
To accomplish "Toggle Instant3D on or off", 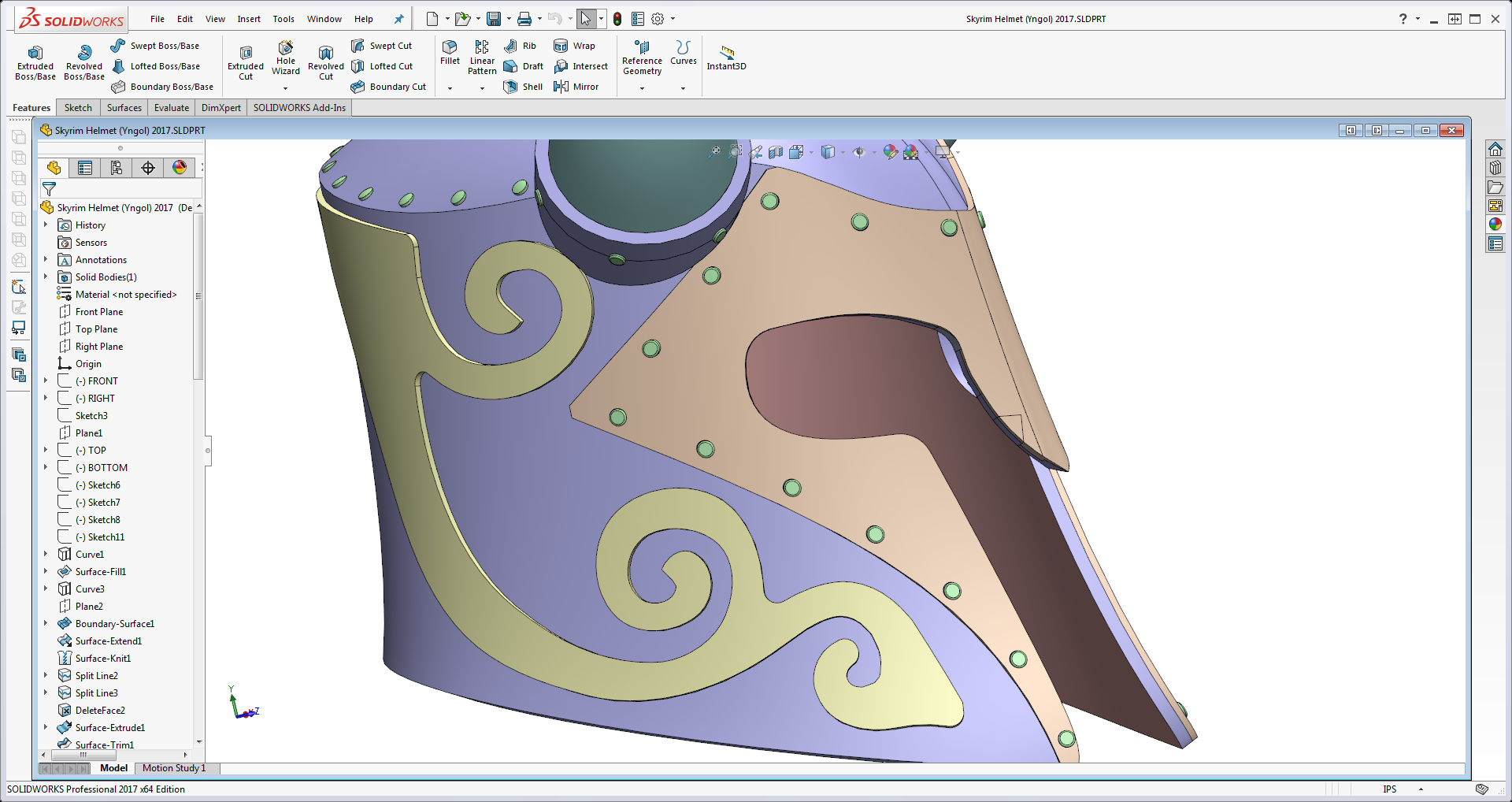I will (x=726, y=58).
